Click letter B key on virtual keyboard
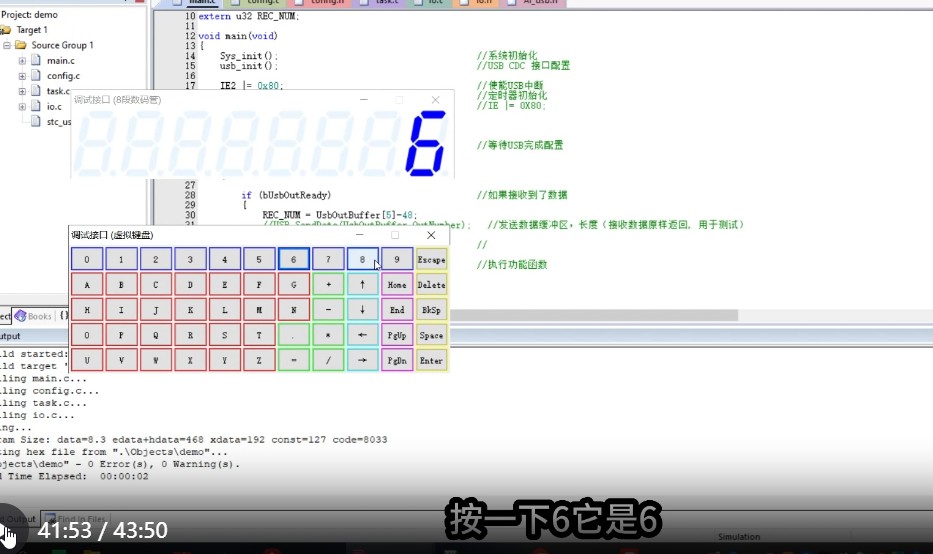 (121, 284)
